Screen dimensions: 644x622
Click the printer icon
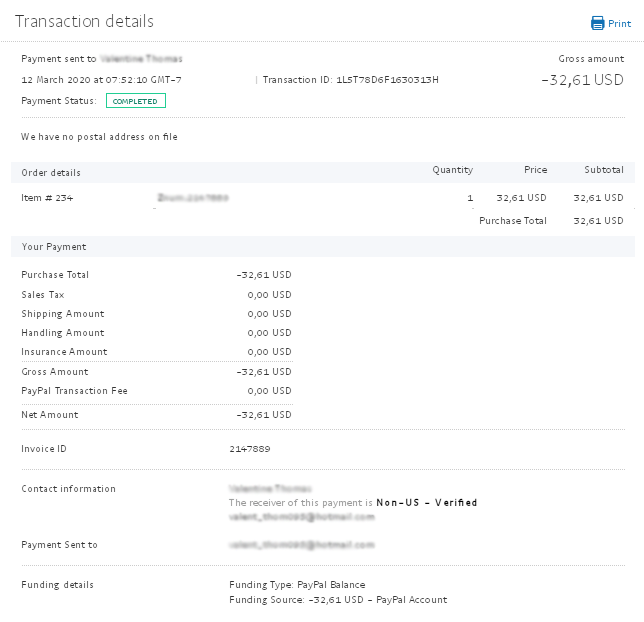coord(598,23)
